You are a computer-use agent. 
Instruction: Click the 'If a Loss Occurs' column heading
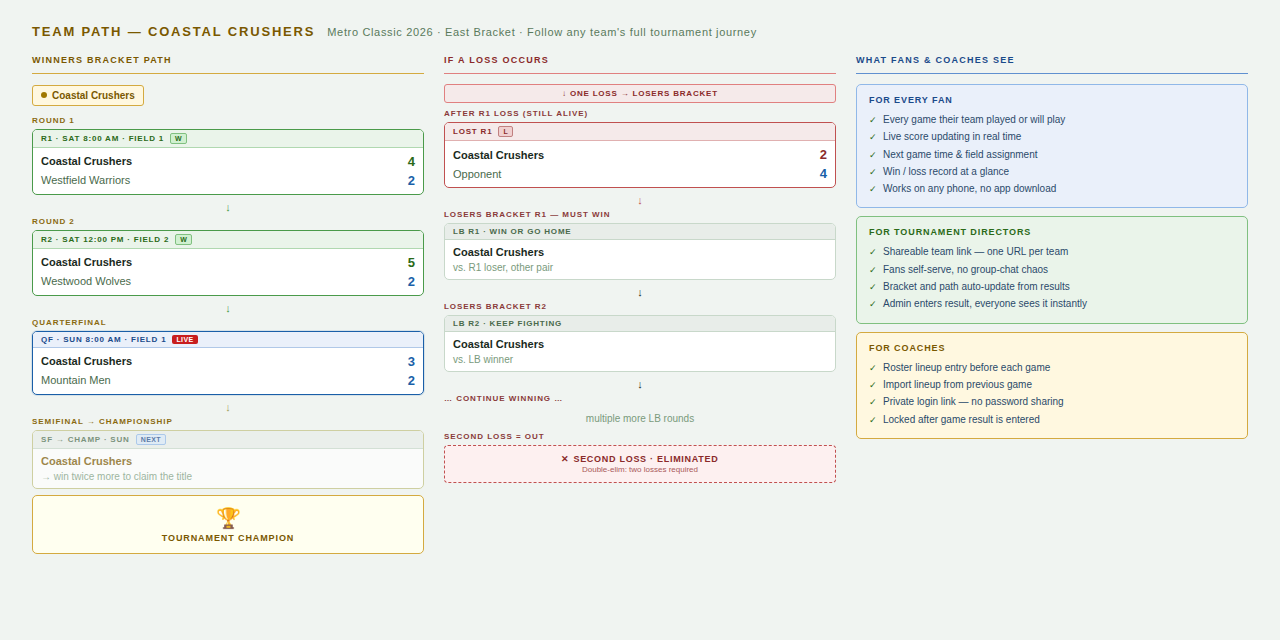[x=497, y=60]
